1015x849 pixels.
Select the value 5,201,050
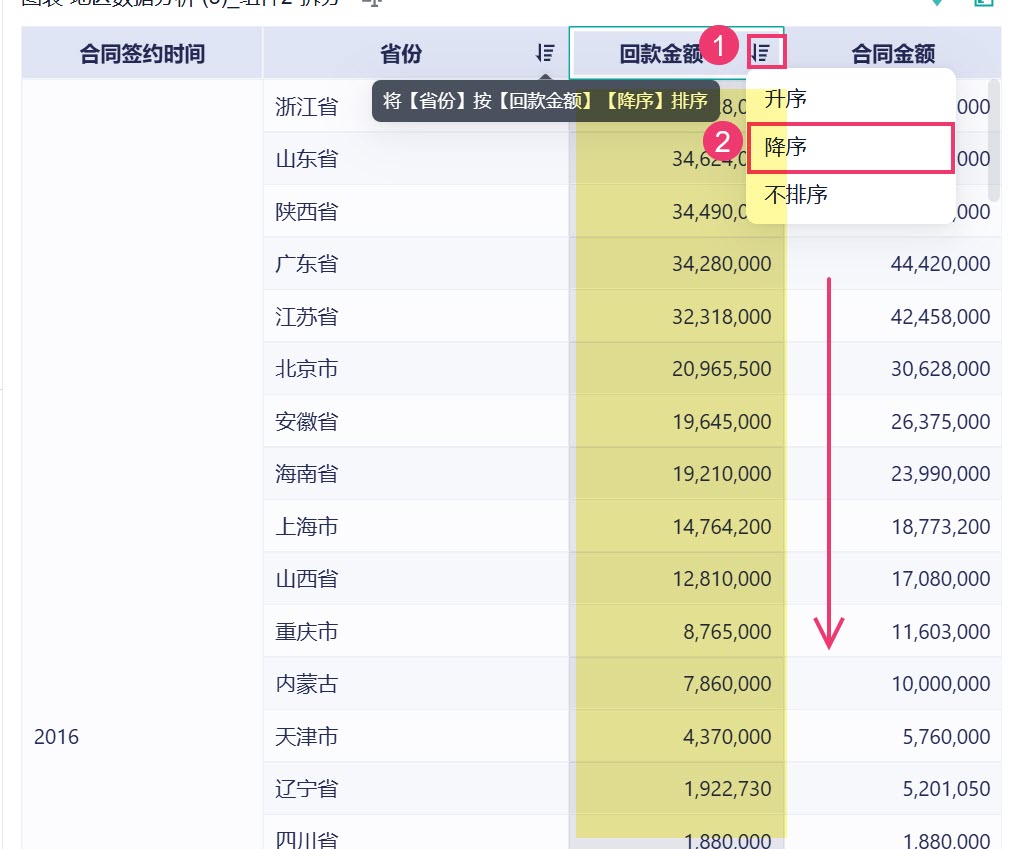[946, 789]
